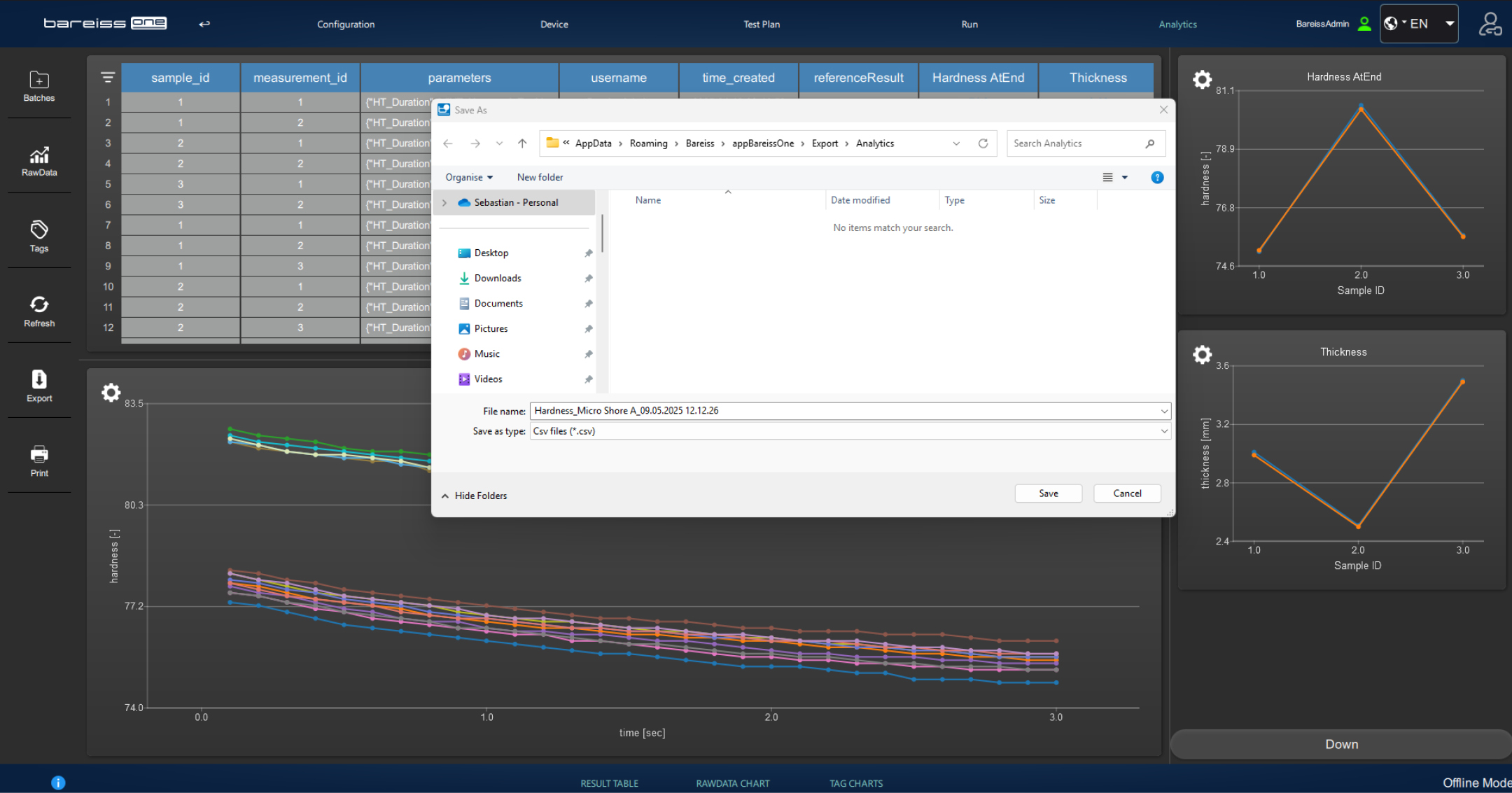Image resolution: width=1512 pixels, height=793 pixels.
Task: Select Downloads in navigation pane
Action: pyautogui.click(x=498, y=279)
